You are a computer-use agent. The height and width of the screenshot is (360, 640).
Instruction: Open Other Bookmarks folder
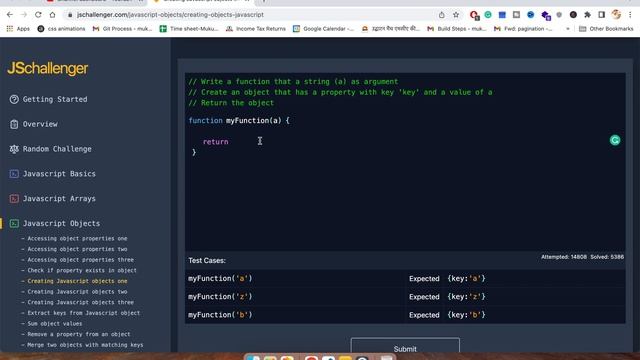click(606, 29)
